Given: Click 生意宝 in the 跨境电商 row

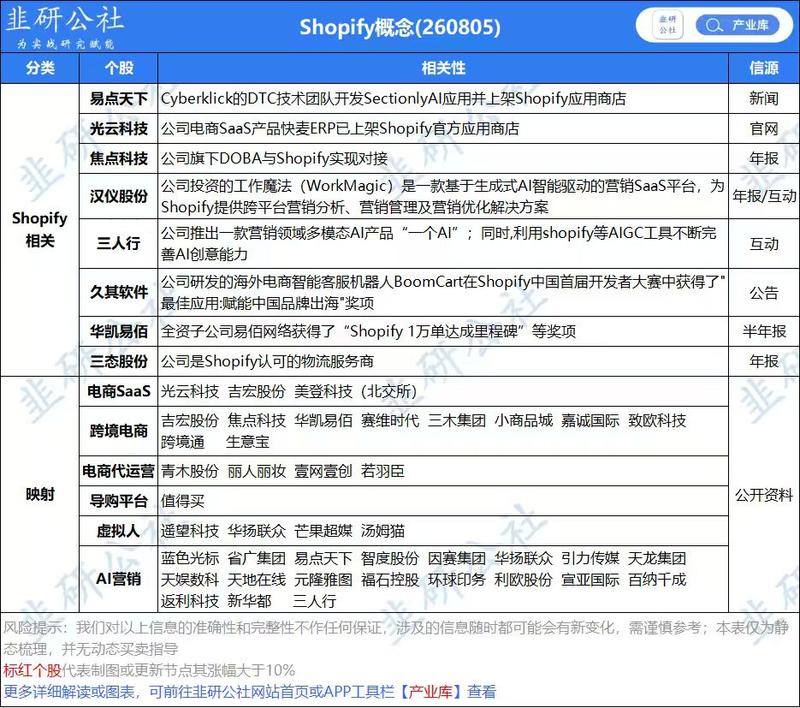Looking at the screenshot, I should click(x=247, y=442).
